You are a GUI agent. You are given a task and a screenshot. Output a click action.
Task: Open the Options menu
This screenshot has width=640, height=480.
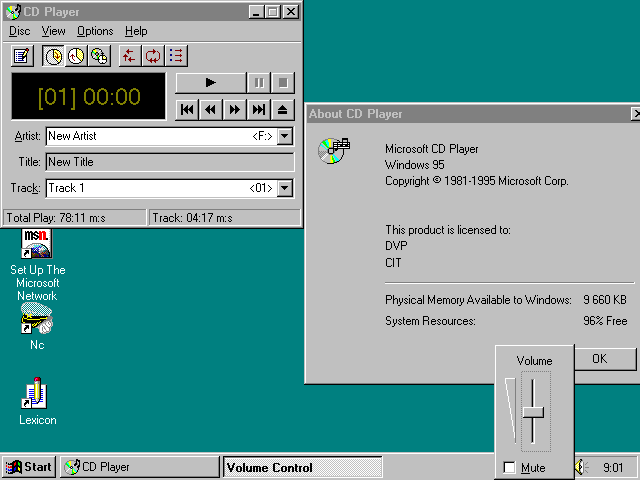tap(95, 31)
